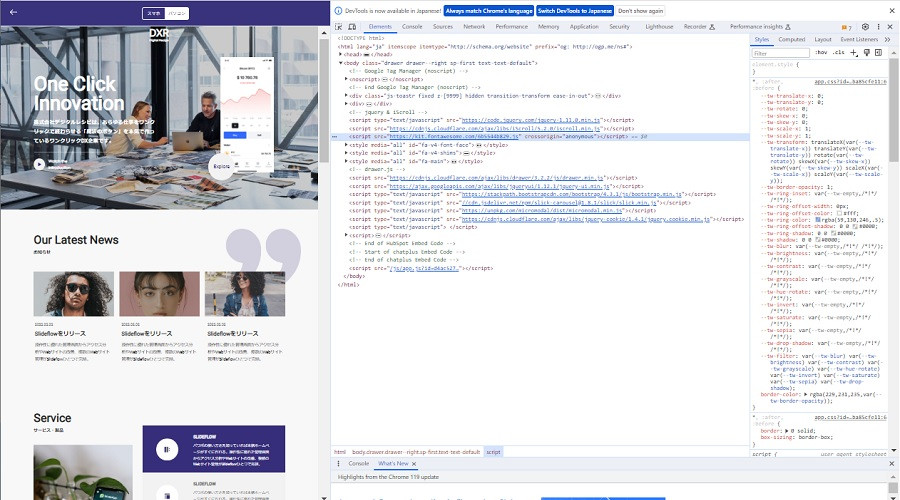Click Always match Chrome's language button

(489, 11)
